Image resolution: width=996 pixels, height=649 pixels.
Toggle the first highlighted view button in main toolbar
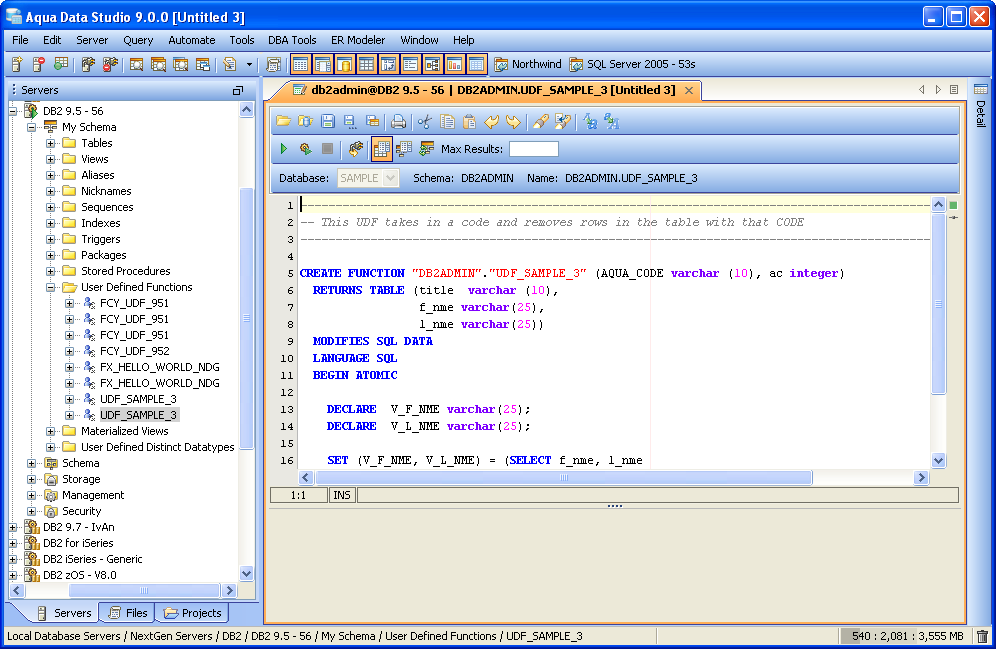click(300, 65)
